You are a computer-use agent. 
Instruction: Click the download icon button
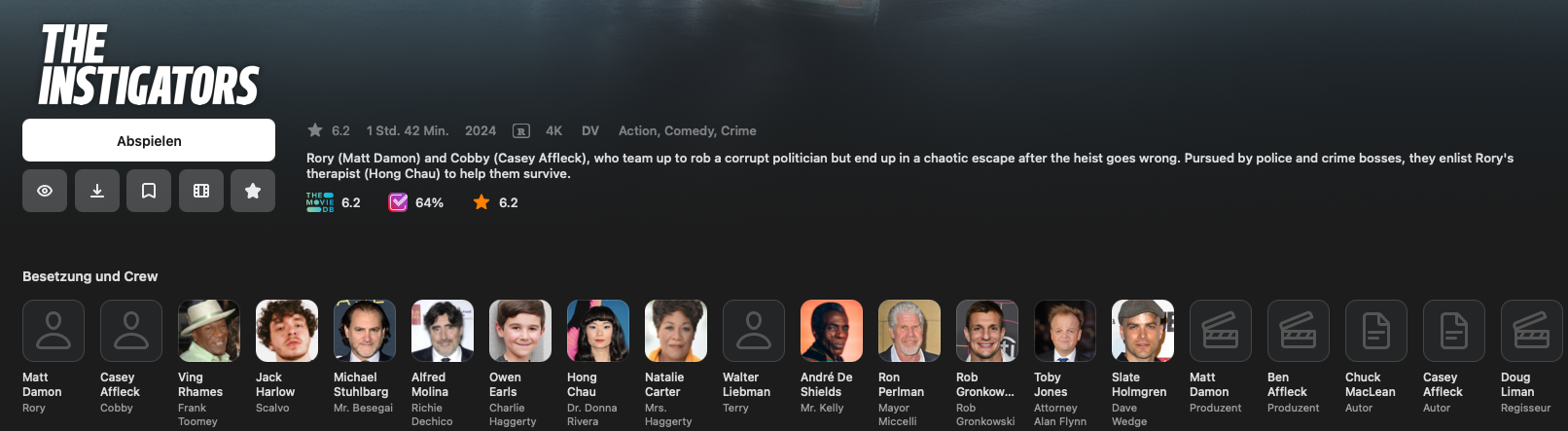click(97, 191)
